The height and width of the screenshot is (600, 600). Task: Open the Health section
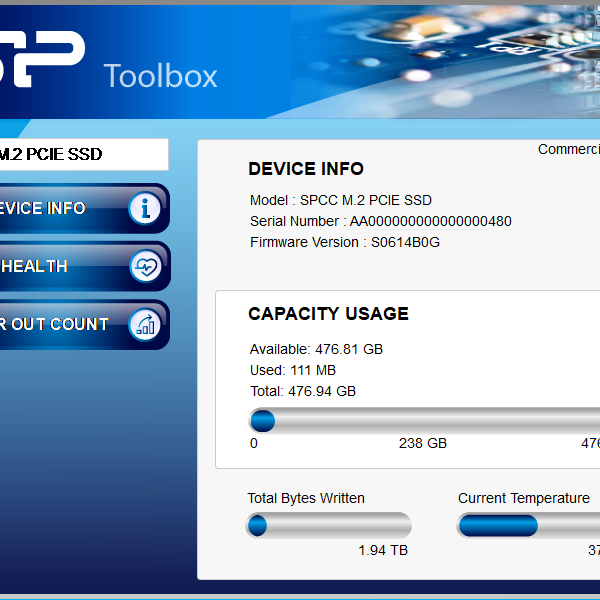pyautogui.click(x=85, y=266)
